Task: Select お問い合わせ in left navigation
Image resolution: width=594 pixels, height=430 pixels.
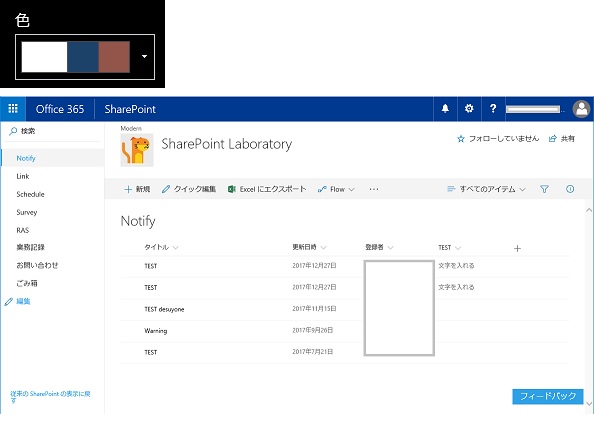Action: coord(37,265)
